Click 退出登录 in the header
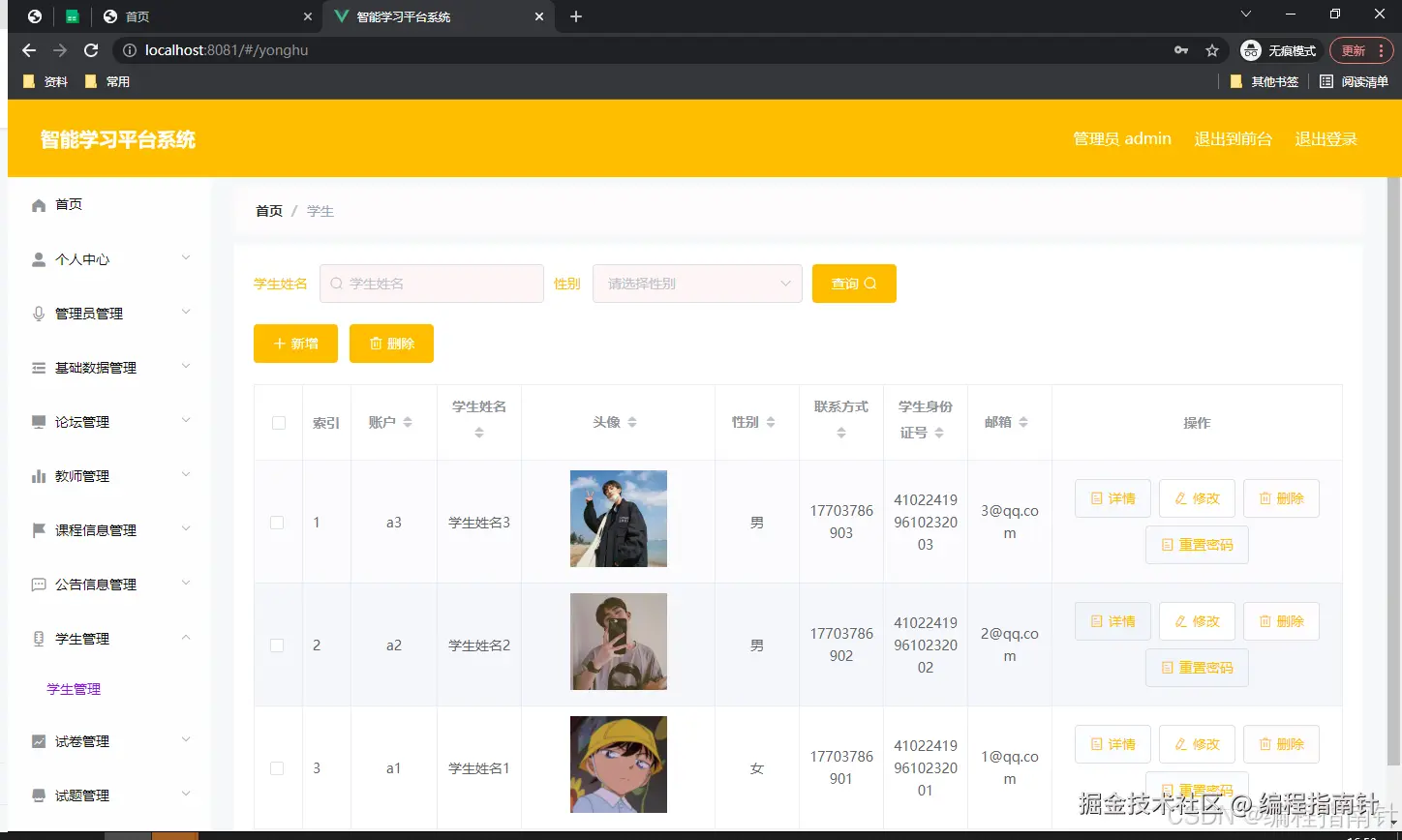 tap(1326, 138)
